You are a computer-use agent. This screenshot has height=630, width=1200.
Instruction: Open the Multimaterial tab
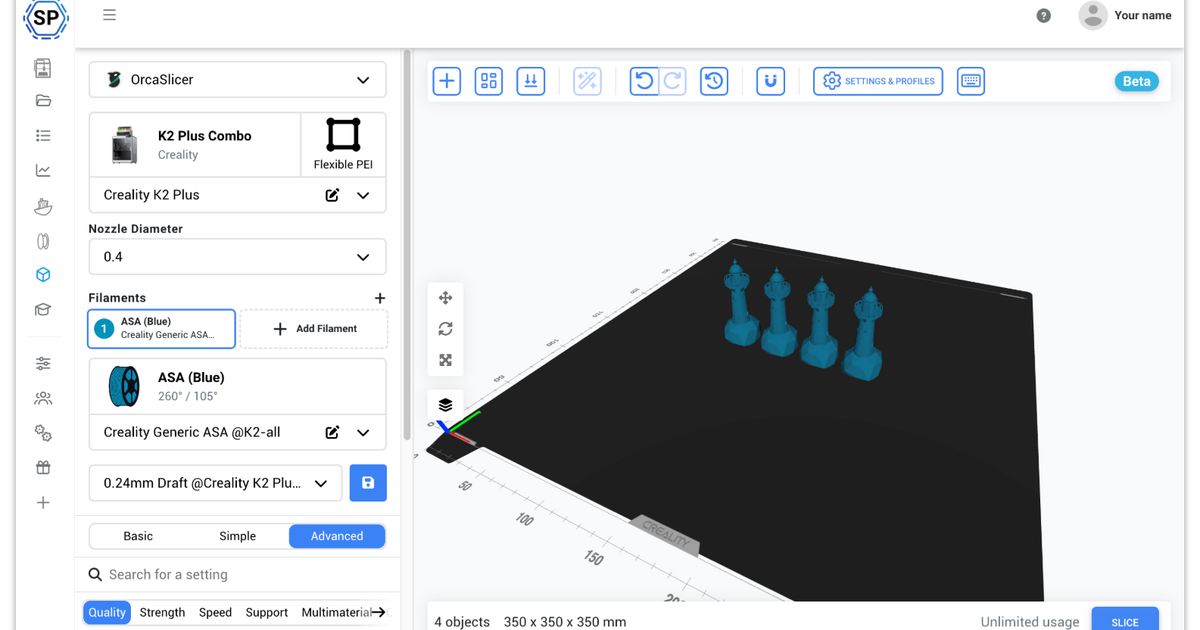(x=336, y=612)
